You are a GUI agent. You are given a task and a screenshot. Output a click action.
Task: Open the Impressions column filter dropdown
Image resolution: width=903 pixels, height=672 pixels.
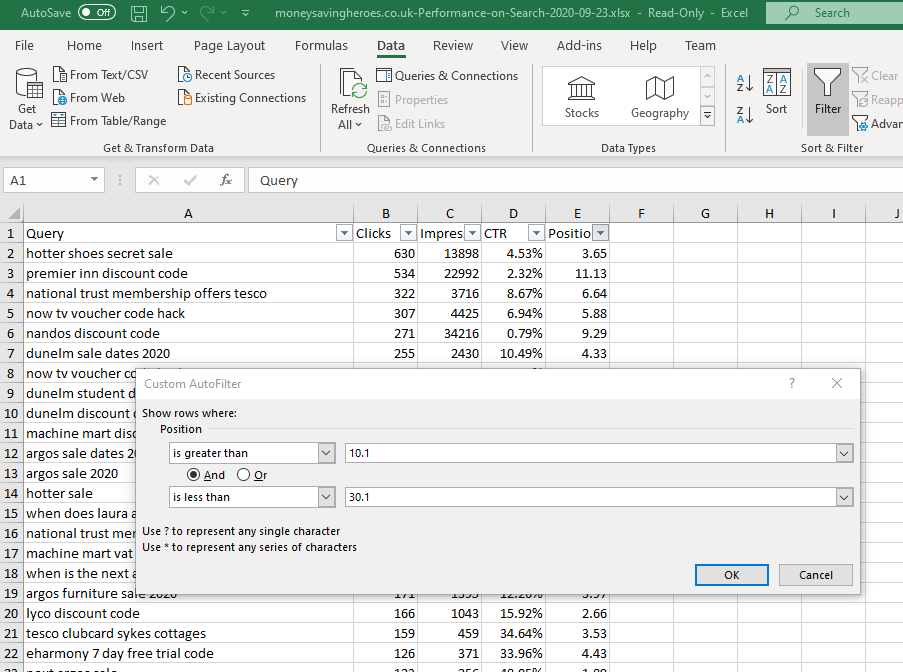[472, 233]
